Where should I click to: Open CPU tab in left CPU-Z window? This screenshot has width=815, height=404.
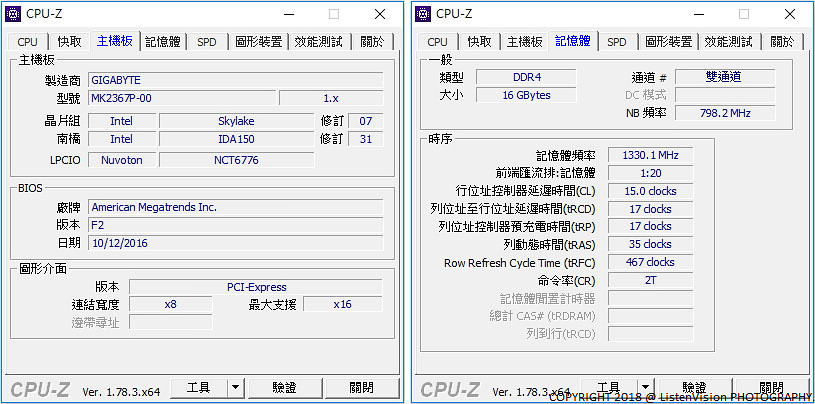coord(28,42)
